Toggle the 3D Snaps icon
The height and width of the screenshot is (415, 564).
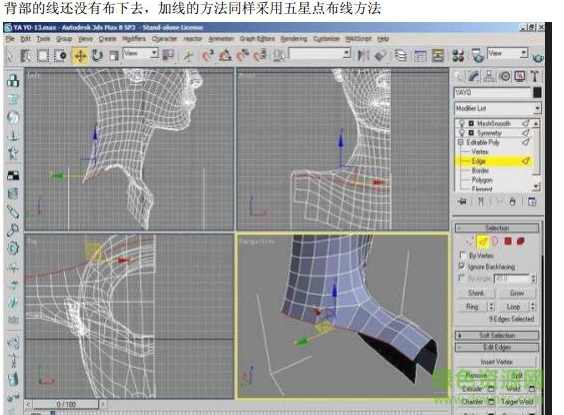(x=208, y=55)
